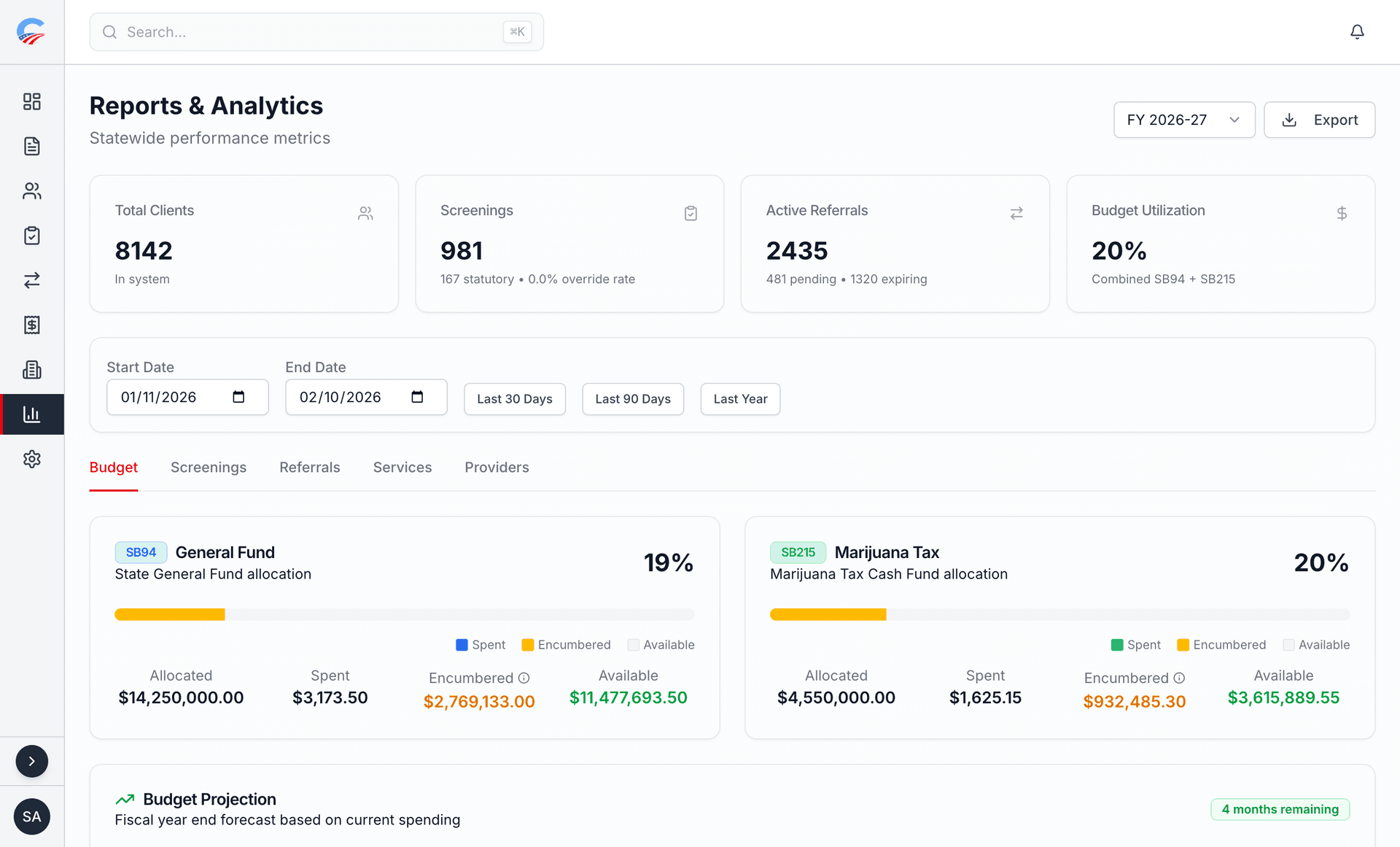Expand the sidebar with the arrow button
This screenshot has width=1400, height=847.
[x=31, y=761]
